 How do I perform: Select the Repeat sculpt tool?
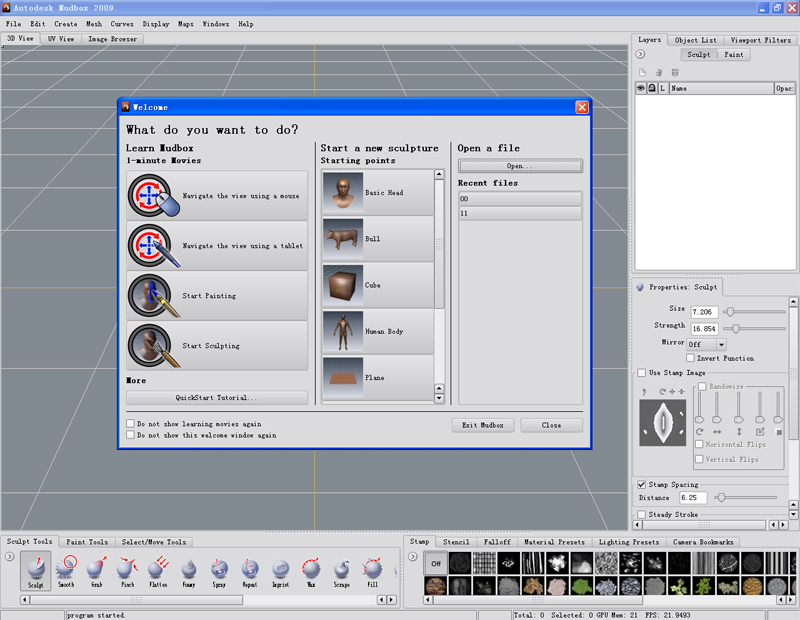coord(250,571)
